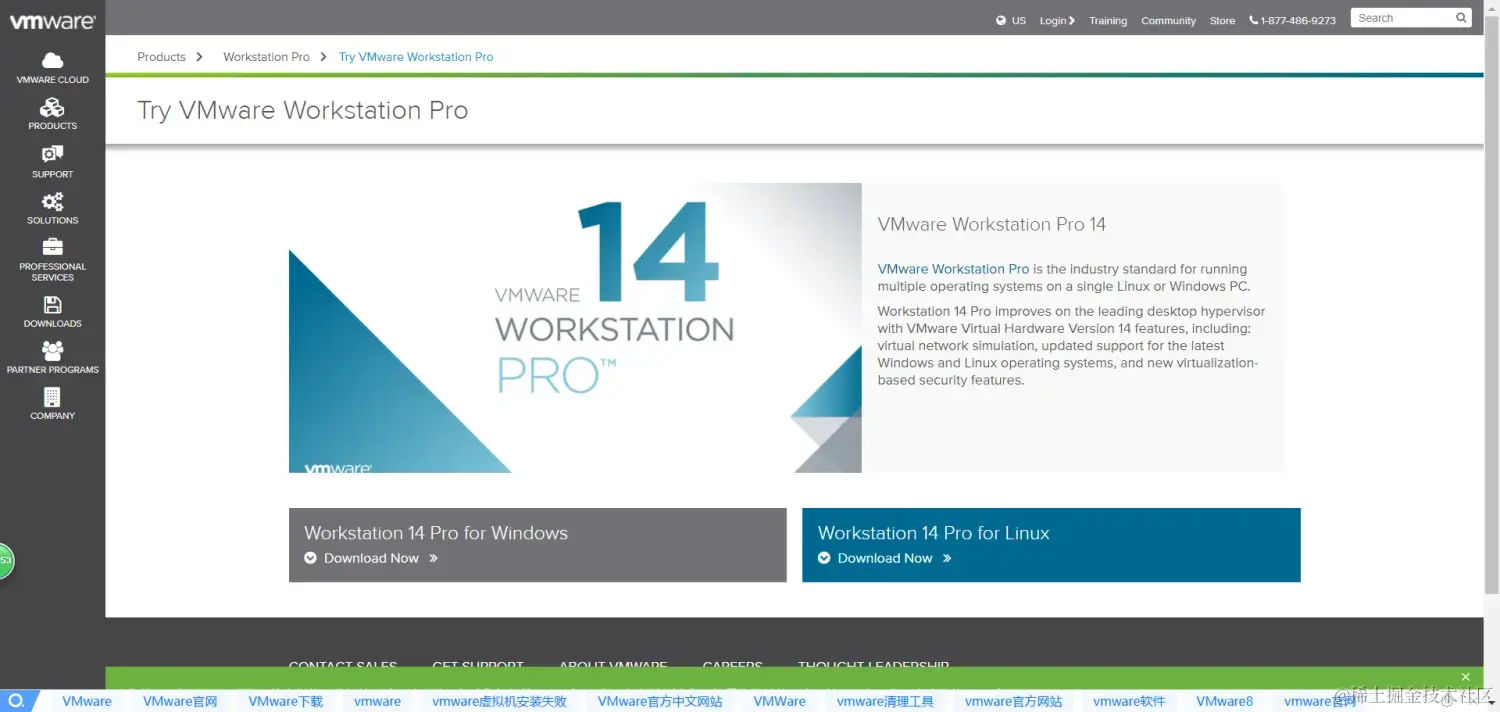Open the Store menu link
The image size is (1500, 712).
[x=1222, y=20]
